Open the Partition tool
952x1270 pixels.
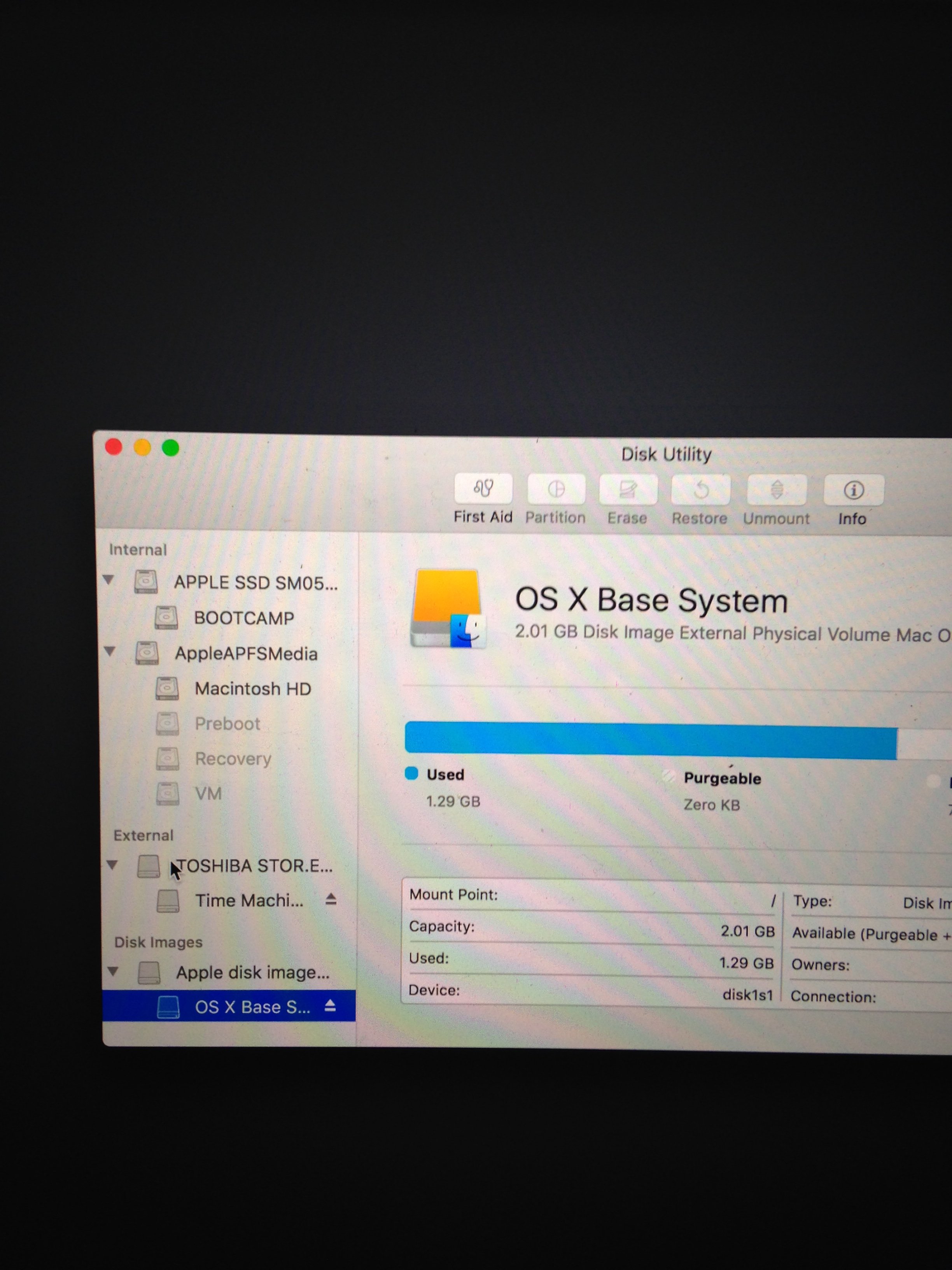coord(556,489)
